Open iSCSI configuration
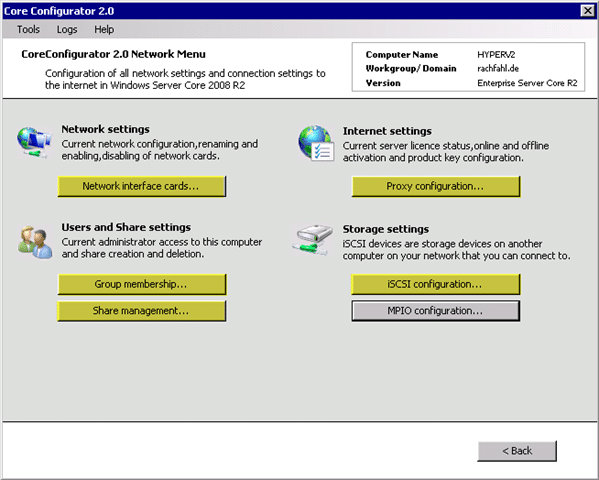 tap(436, 284)
